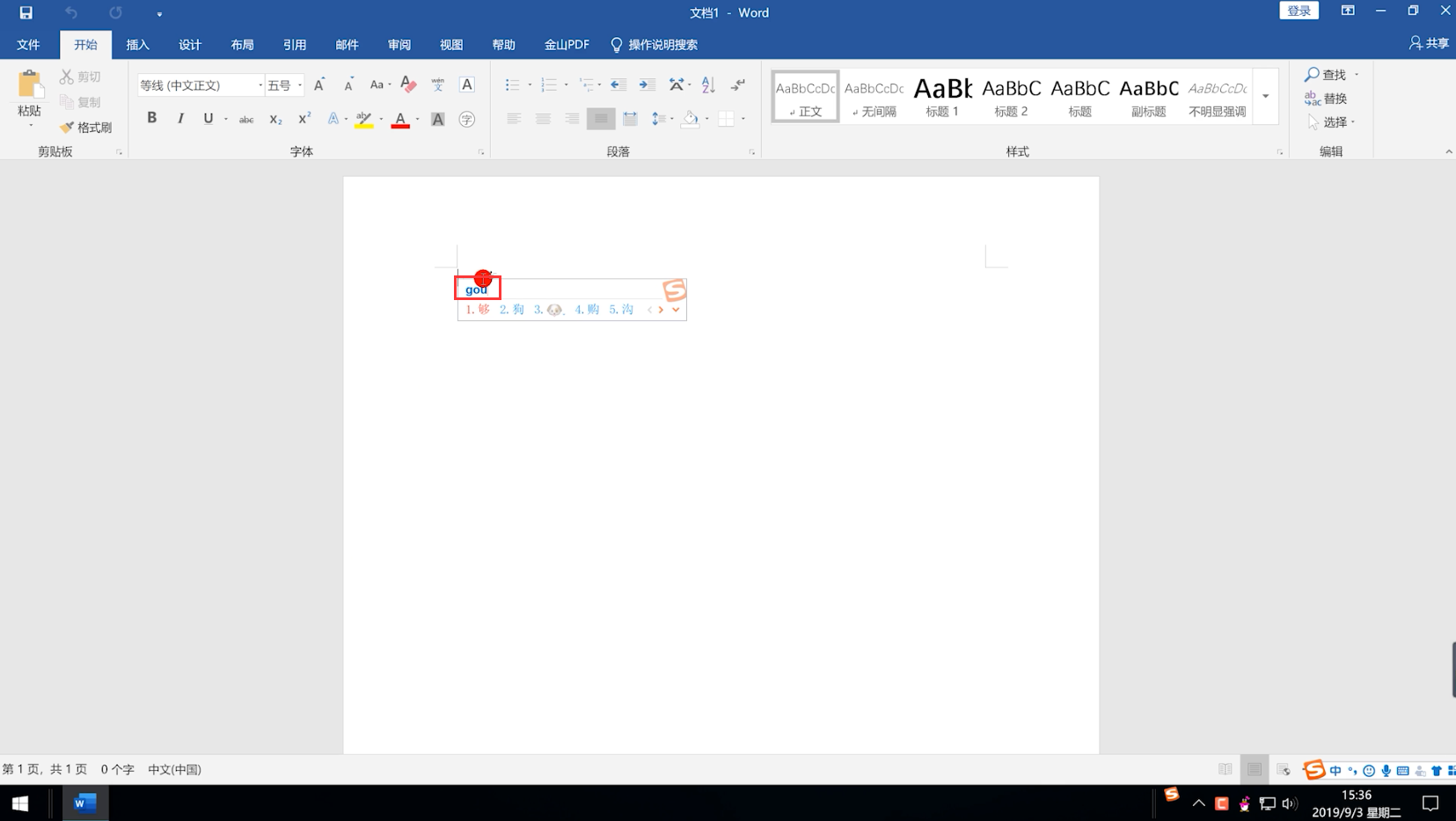Image resolution: width=1456 pixels, height=821 pixels.
Task: Click the distributed alignment icon
Action: click(x=630, y=119)
